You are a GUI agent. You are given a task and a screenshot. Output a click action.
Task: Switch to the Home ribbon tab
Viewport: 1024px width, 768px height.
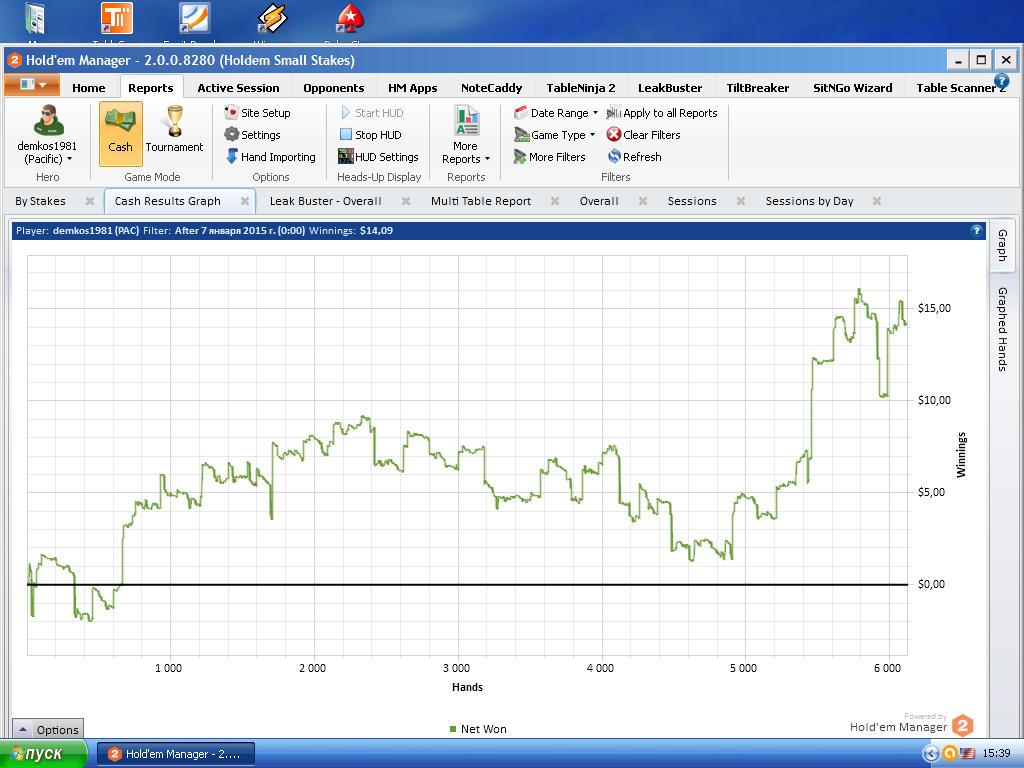tap(89, 88)
